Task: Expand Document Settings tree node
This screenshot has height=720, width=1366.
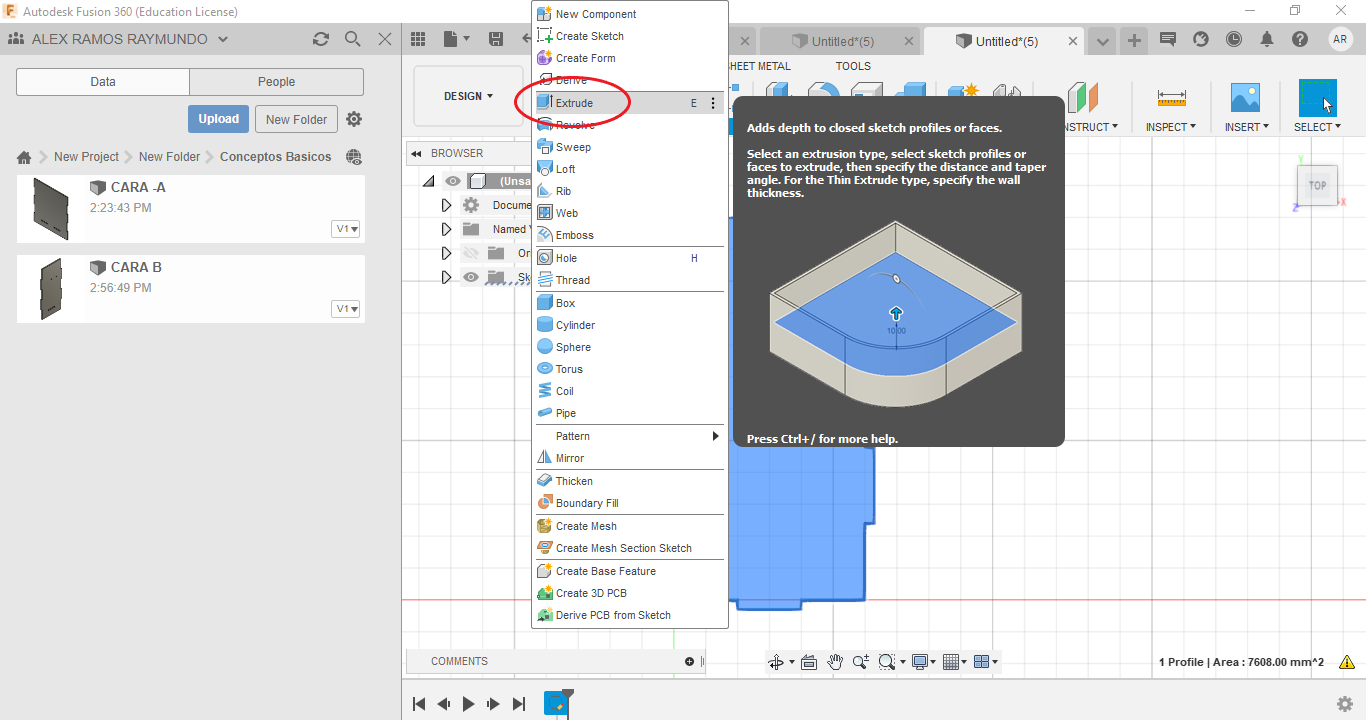Action: pyautogui.click(x=447, y=205)
